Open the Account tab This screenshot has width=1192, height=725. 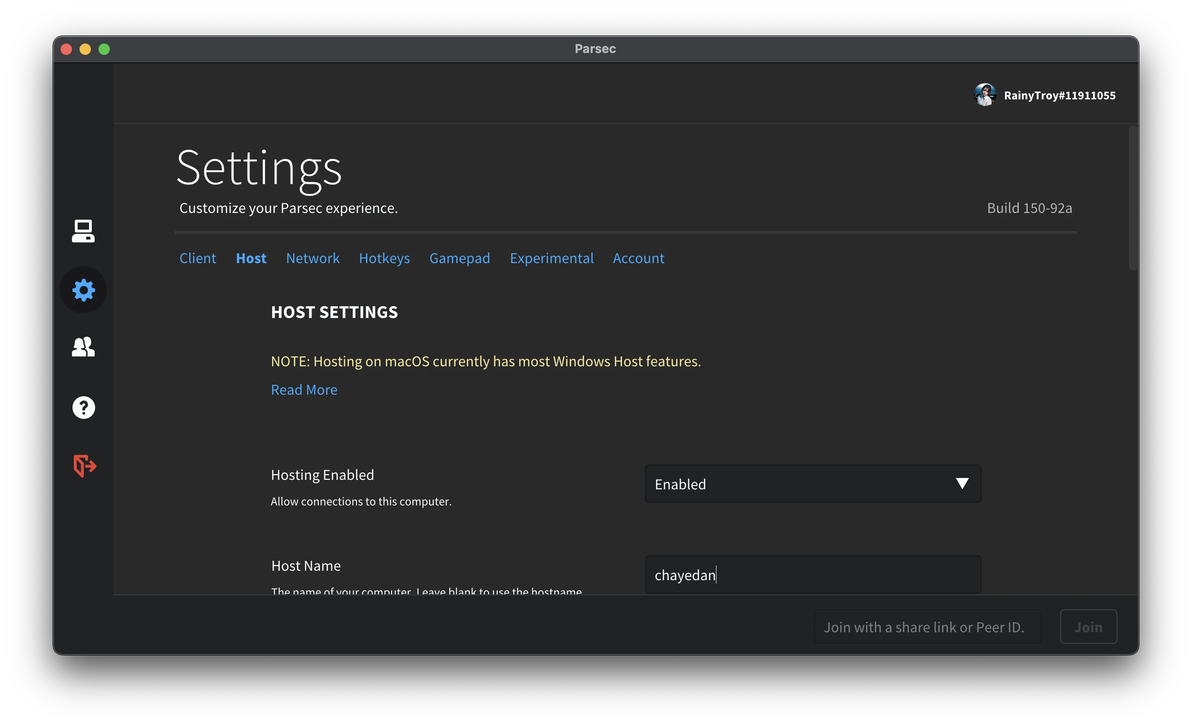pos(638,258)
